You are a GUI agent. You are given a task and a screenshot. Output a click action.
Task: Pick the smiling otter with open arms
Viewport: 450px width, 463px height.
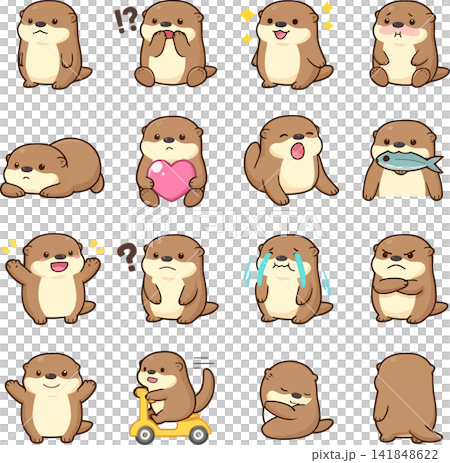[50, 398]
